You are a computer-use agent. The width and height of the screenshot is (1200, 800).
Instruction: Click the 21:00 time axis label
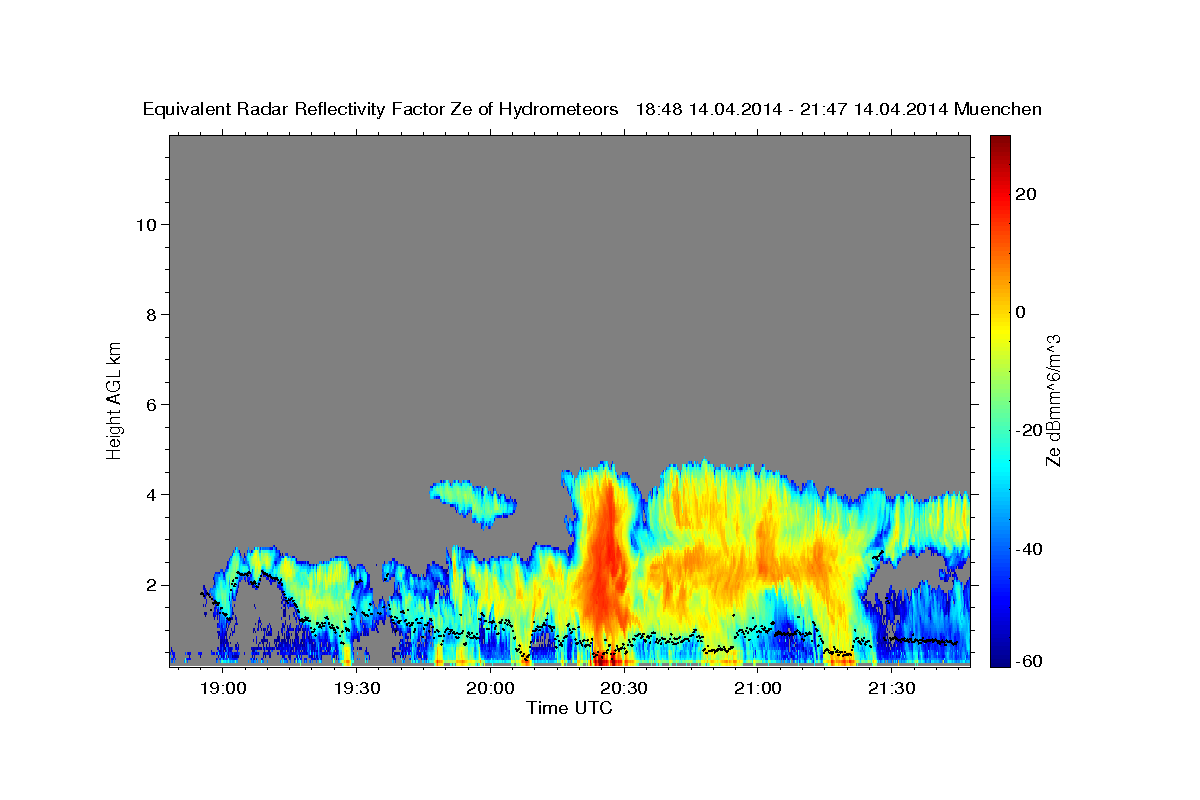point(758,689)
